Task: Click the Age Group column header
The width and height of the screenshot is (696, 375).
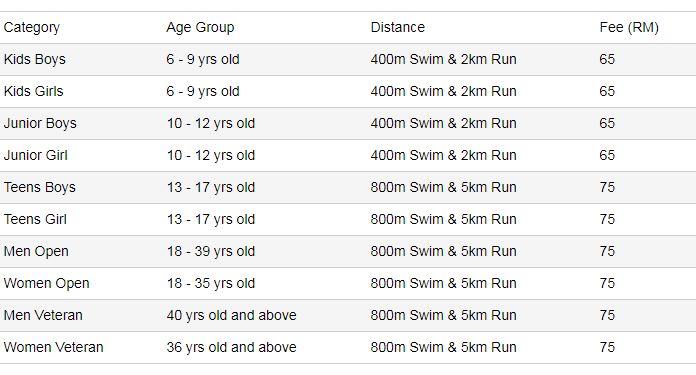Action: [x=200, y=28]
